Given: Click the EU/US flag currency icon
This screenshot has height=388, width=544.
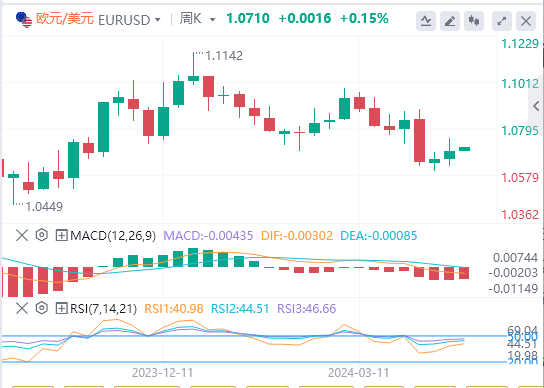Looking at the screenshot, I should 24,19.
